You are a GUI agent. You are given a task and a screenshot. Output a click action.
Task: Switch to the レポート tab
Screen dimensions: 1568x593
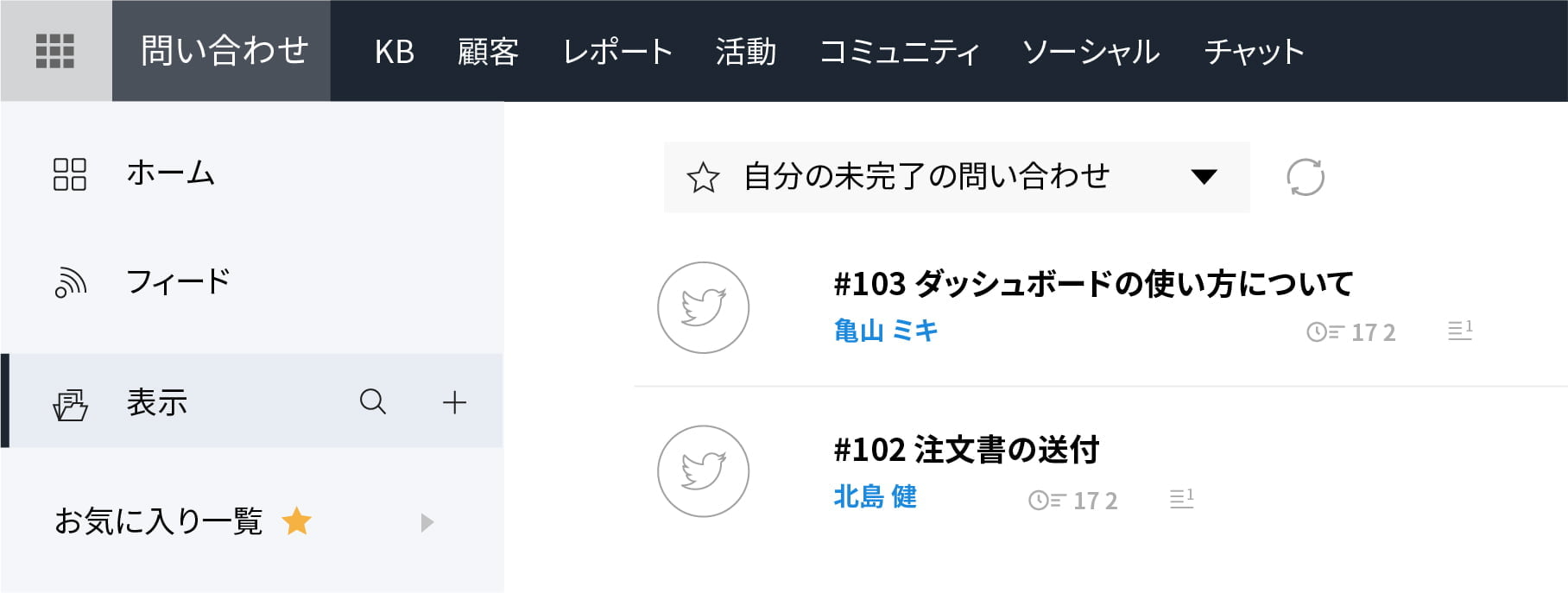pyautogui.click(x=617, y=52)
